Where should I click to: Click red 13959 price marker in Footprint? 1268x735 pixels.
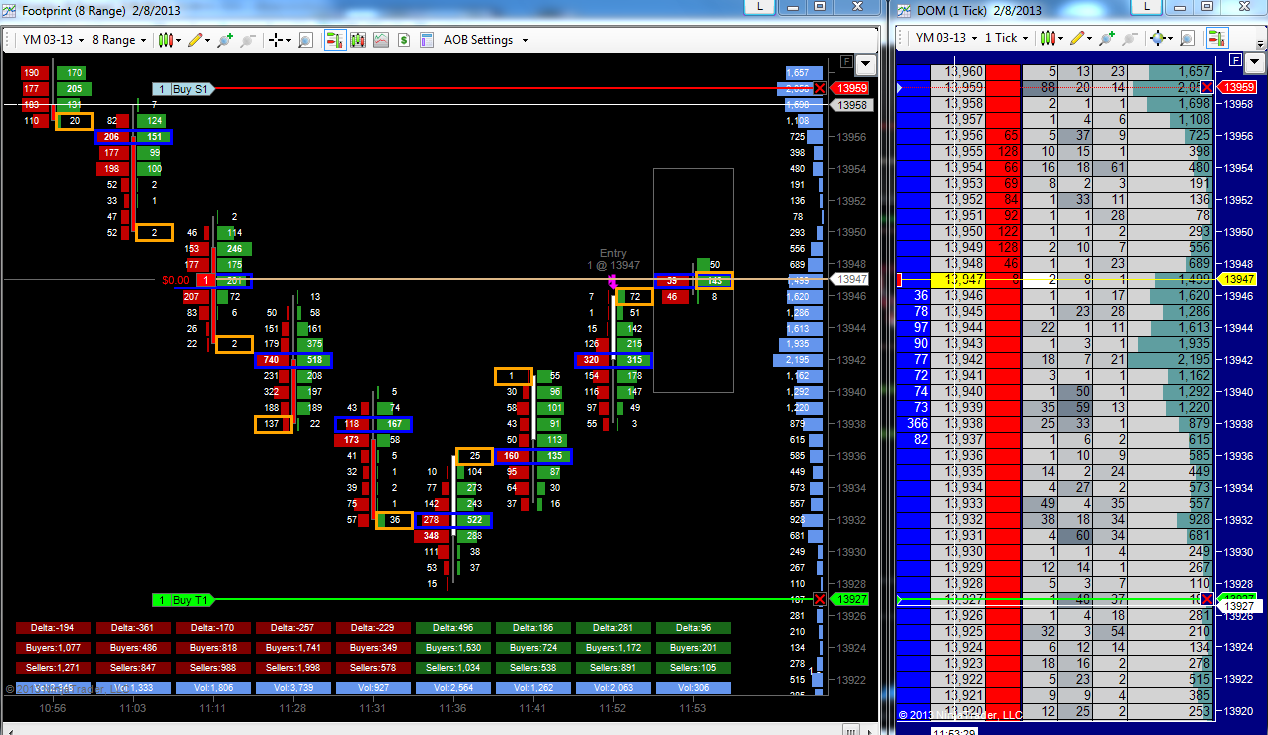[x=850, y=89]
